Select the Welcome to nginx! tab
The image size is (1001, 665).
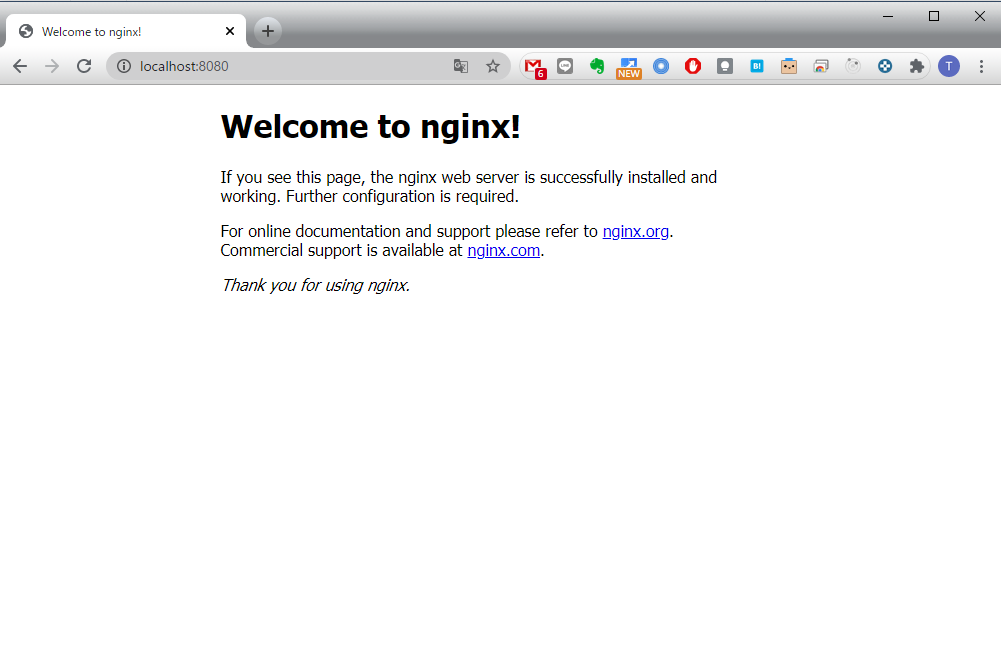(x=126, y=31)
